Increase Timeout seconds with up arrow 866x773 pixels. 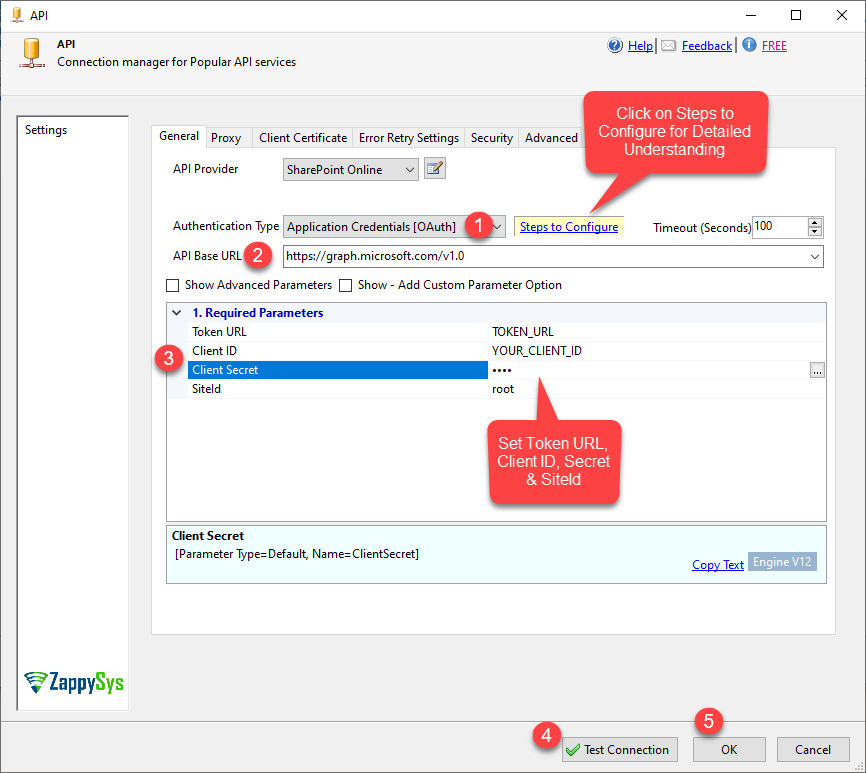pos(815,223)
